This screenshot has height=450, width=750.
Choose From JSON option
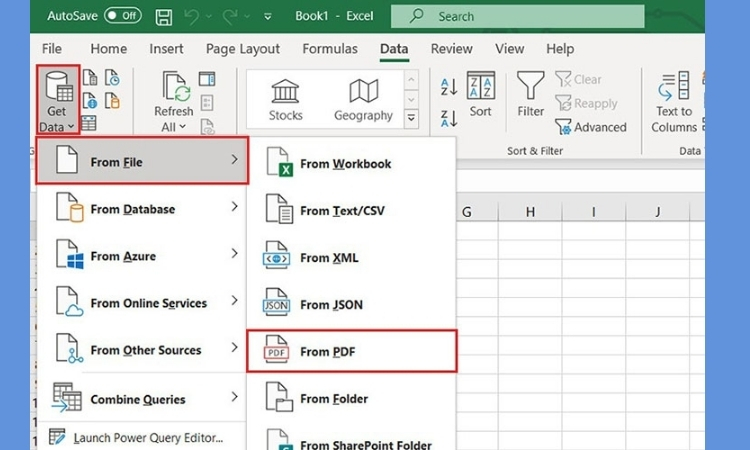[x=352, y=304]
